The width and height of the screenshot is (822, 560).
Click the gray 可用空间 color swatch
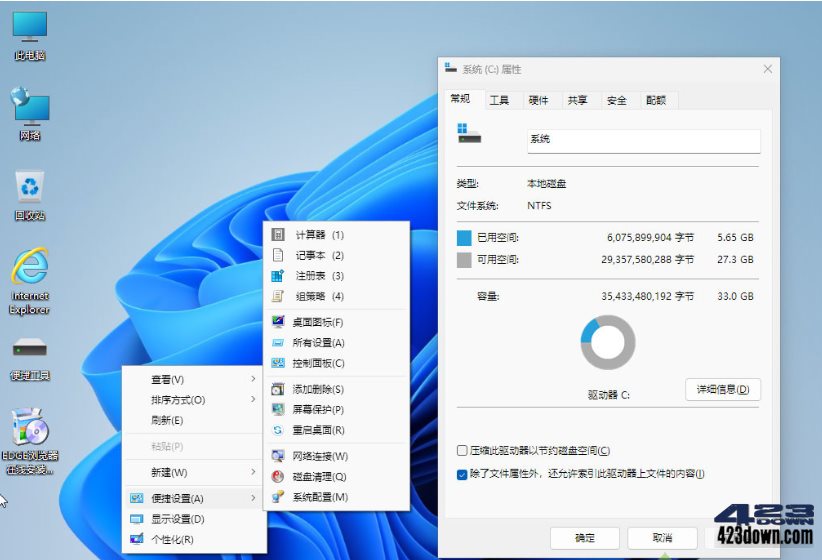[464, 260]
